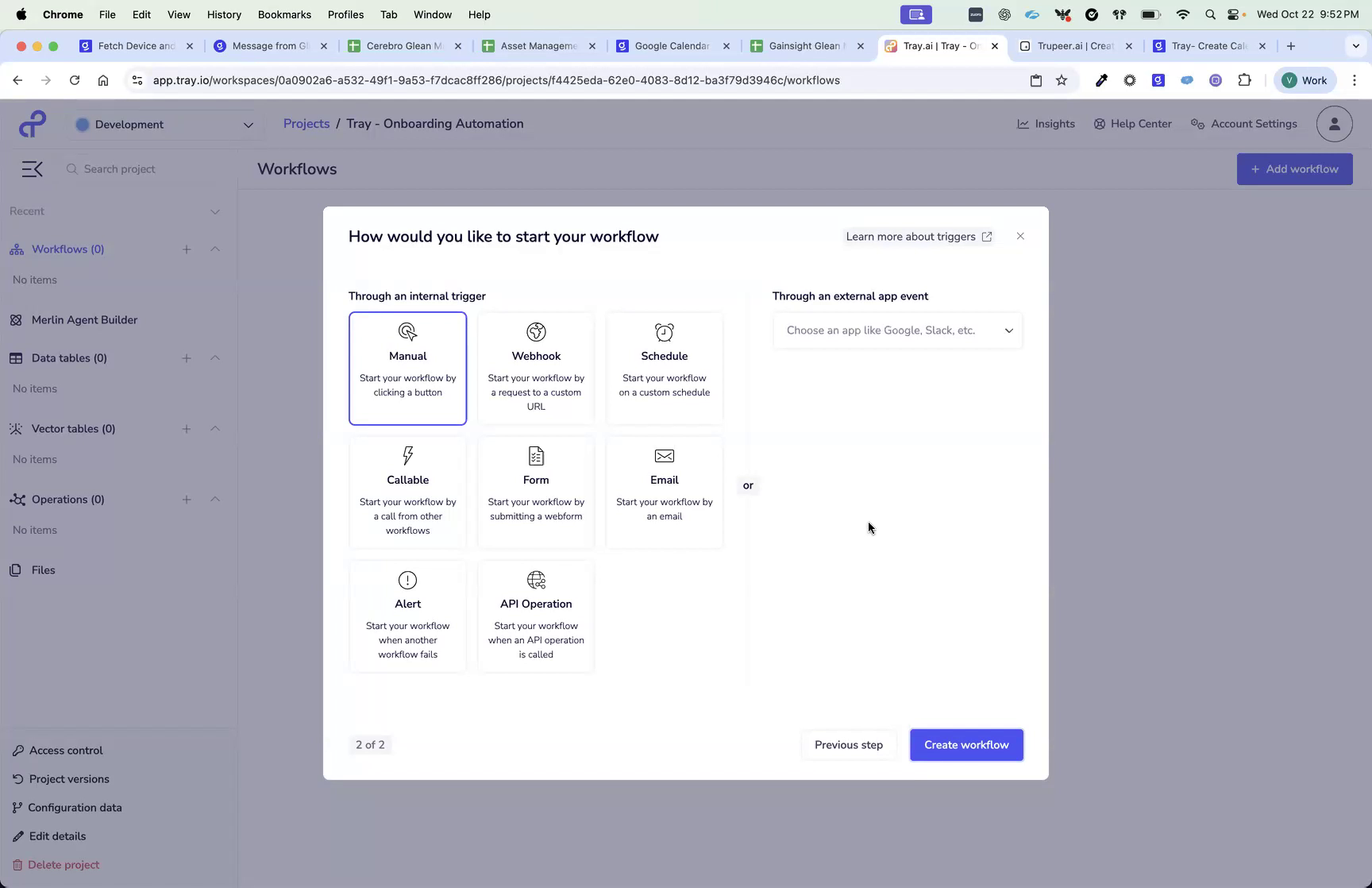
Task: Collapse the Data tables section
Action: [214, 358]
